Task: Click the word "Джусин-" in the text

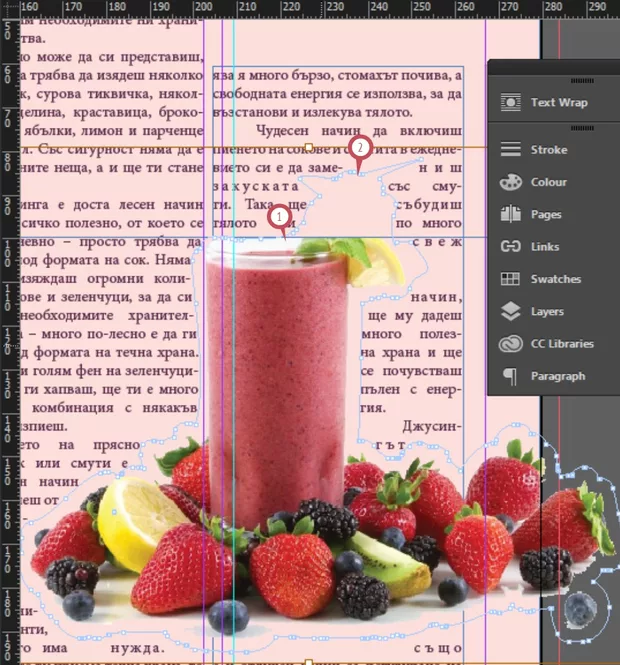Action: click(x=432, y=426)
